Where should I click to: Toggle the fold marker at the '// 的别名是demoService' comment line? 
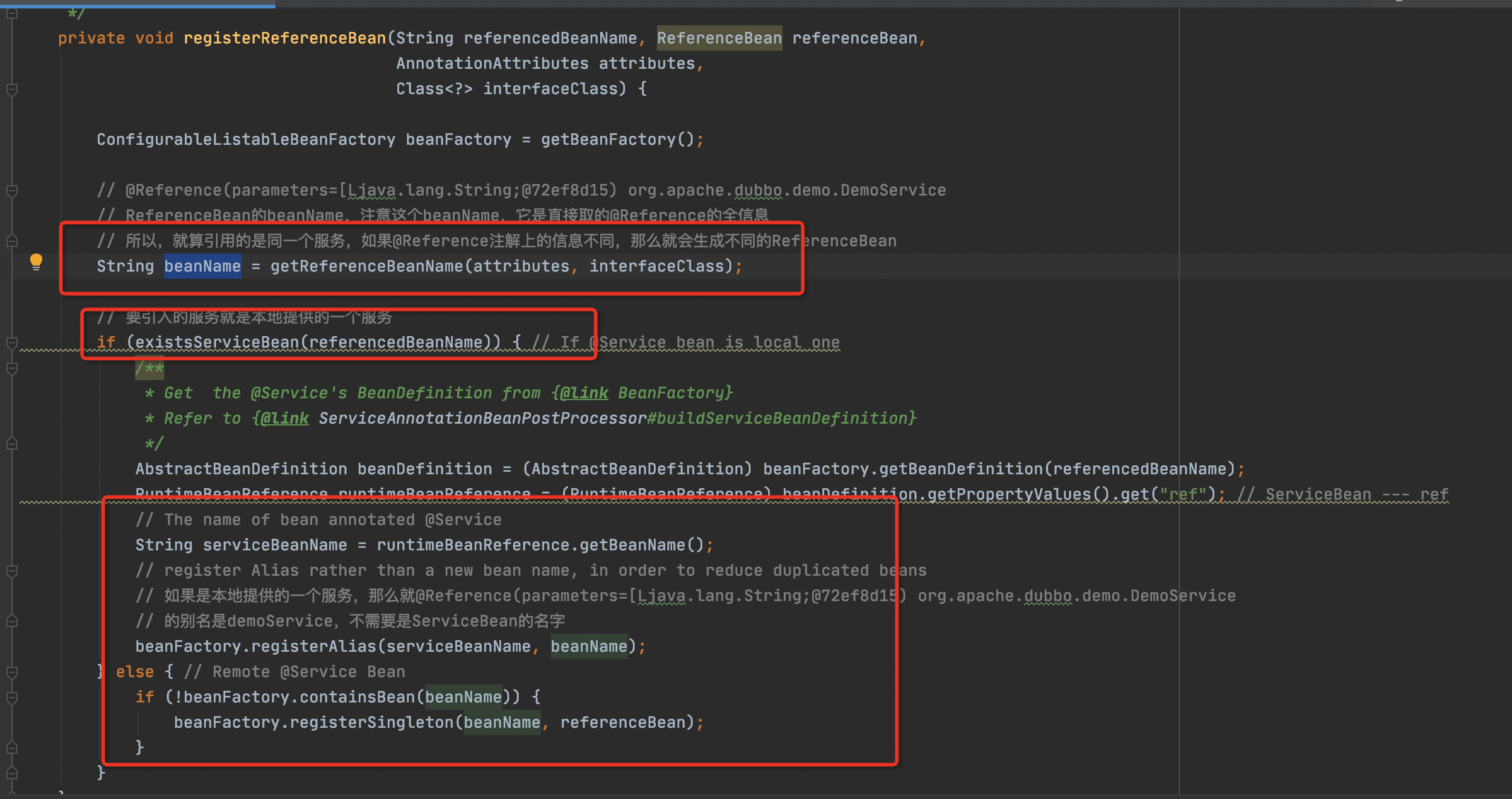pos(11,621)
